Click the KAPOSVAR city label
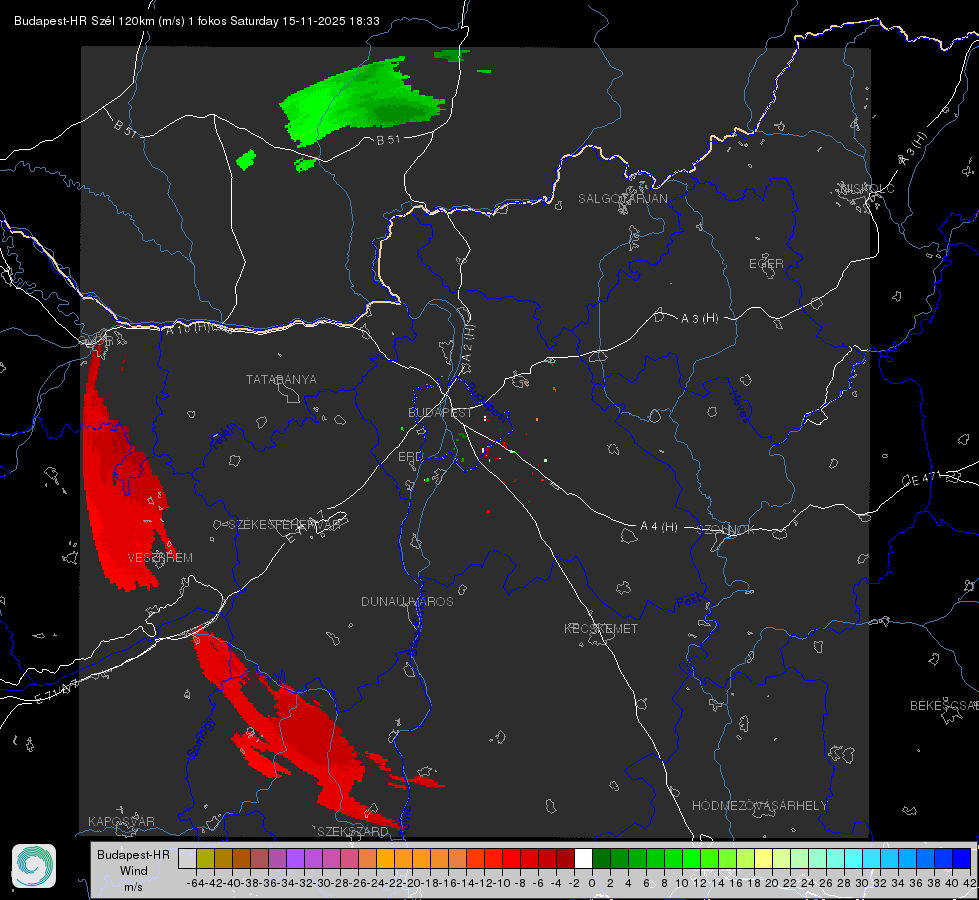Viewport: 979px width, 900px height. click(121, 821)
